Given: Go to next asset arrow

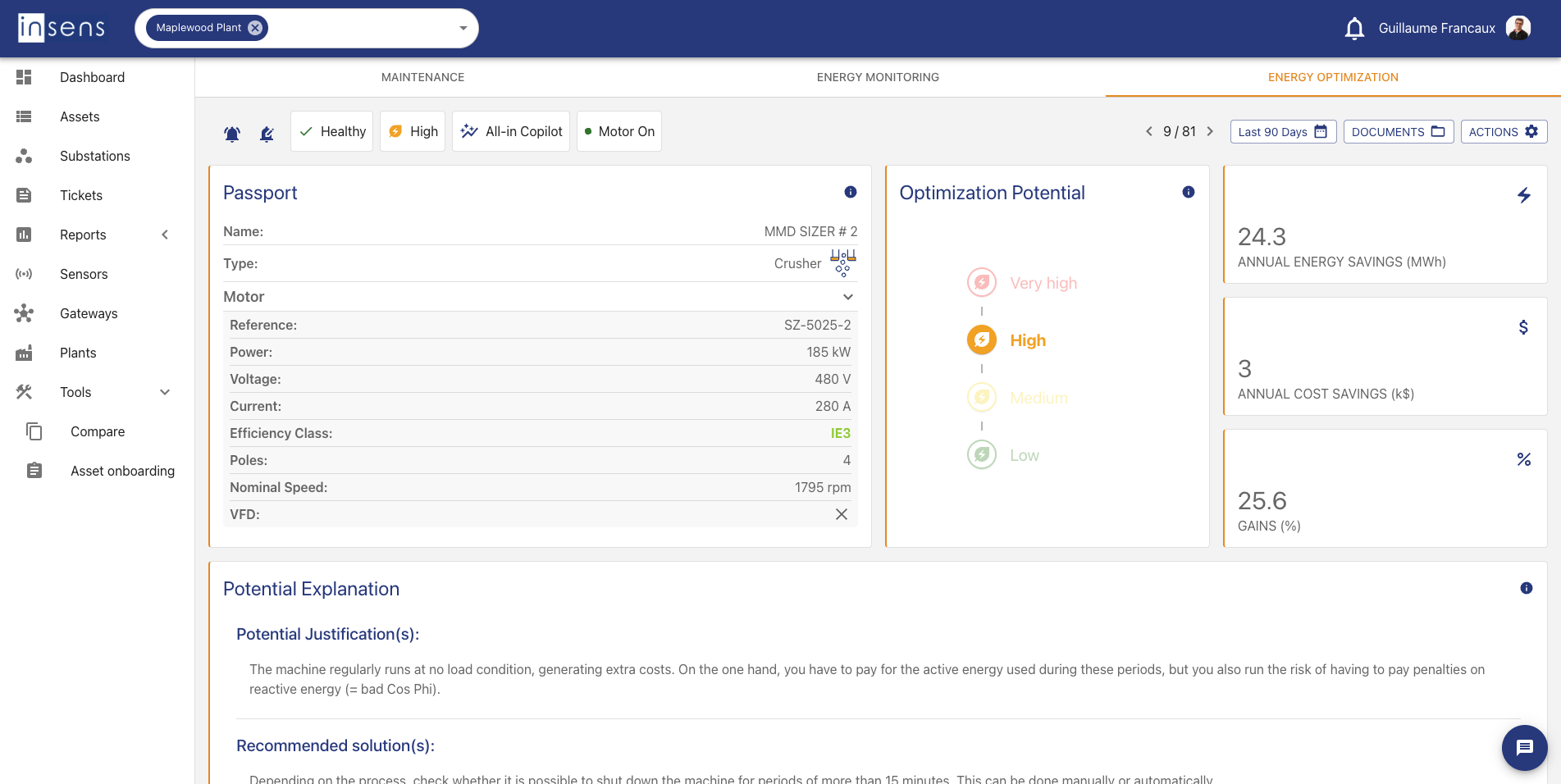Looking at the screenshot, I should point(1210,131).
